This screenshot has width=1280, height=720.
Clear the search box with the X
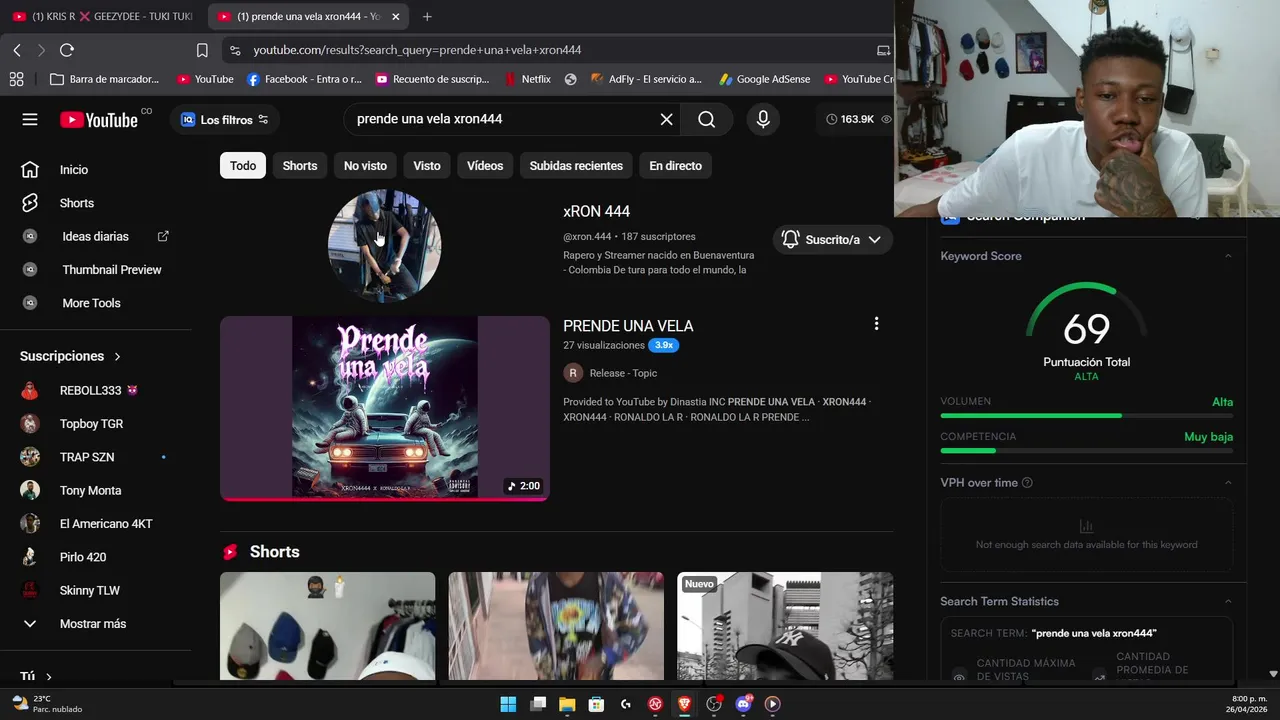click(x=666, y=119)
